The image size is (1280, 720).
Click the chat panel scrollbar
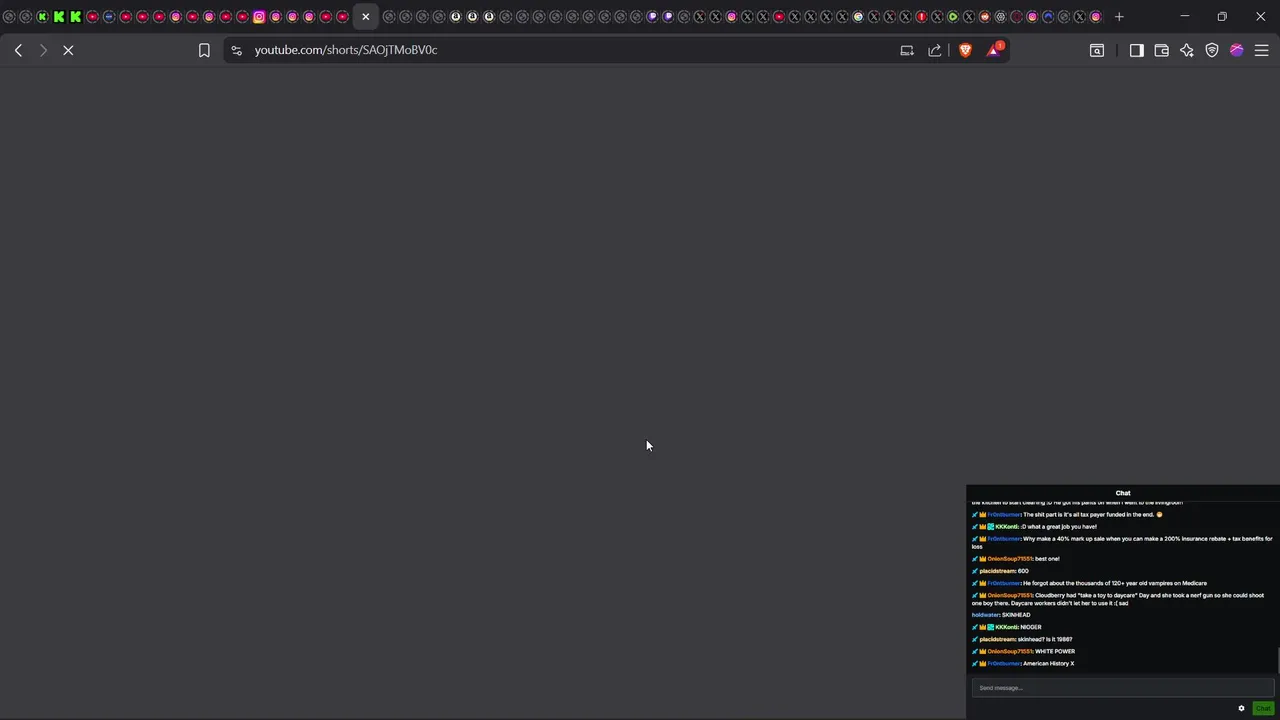[1277, 660]
